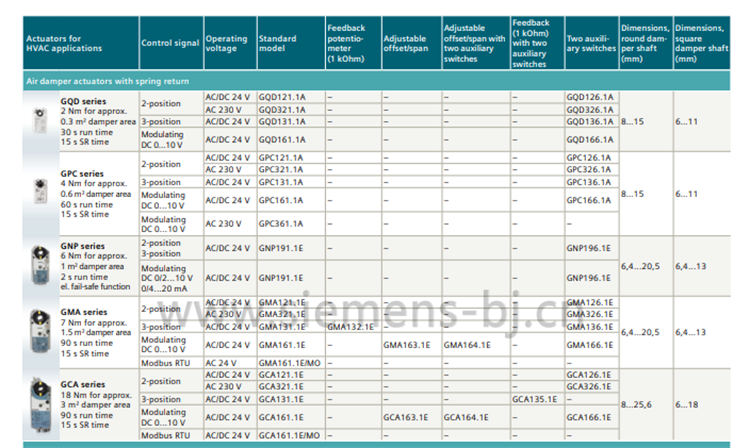Viewport: 750px width, 448px height.
Task: Click the GCA series actuator product image
Action: [x=40, y=405]
